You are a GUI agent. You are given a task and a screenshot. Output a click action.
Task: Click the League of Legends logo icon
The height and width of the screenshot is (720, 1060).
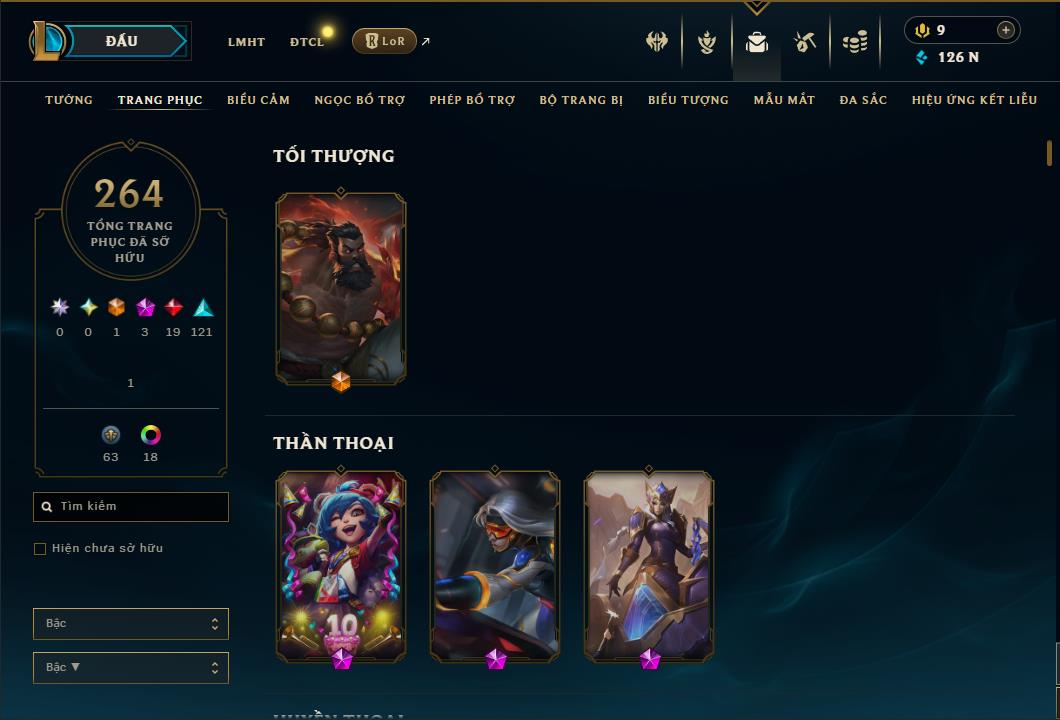(x=46, y=41)
